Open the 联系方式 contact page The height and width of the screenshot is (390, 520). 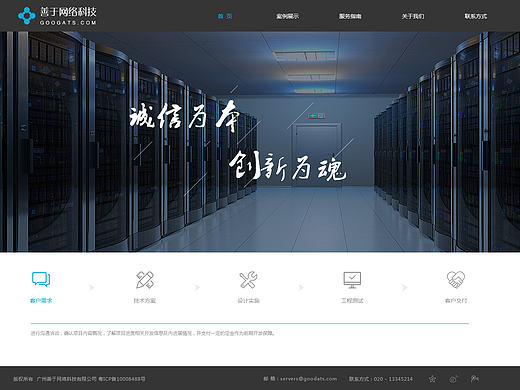click(x=476, y=16)
